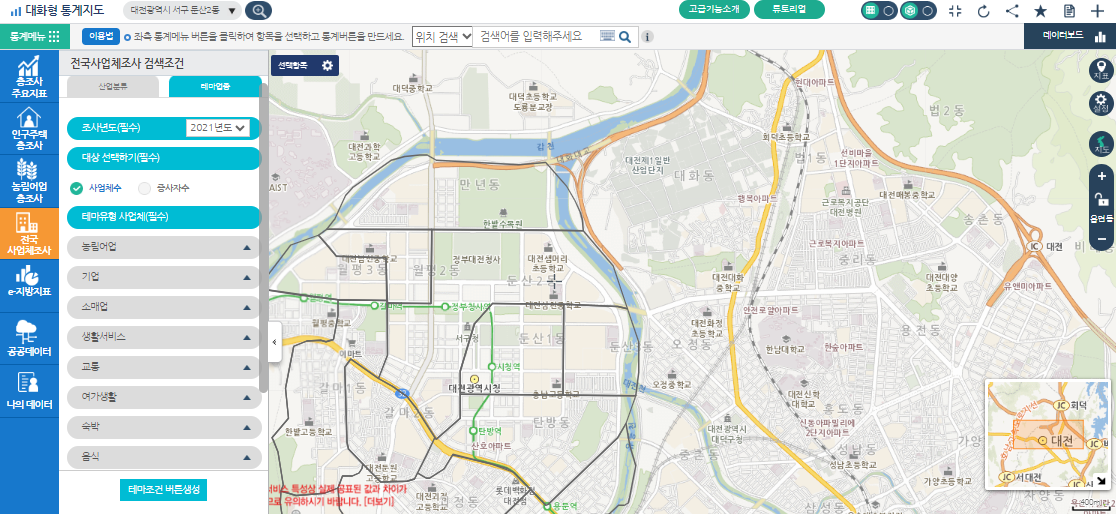This screenshot has width=1116, height=514.
Task: Click the magnifier icon beside region selector
Action: pyautogui.click(x=258, y=11)
